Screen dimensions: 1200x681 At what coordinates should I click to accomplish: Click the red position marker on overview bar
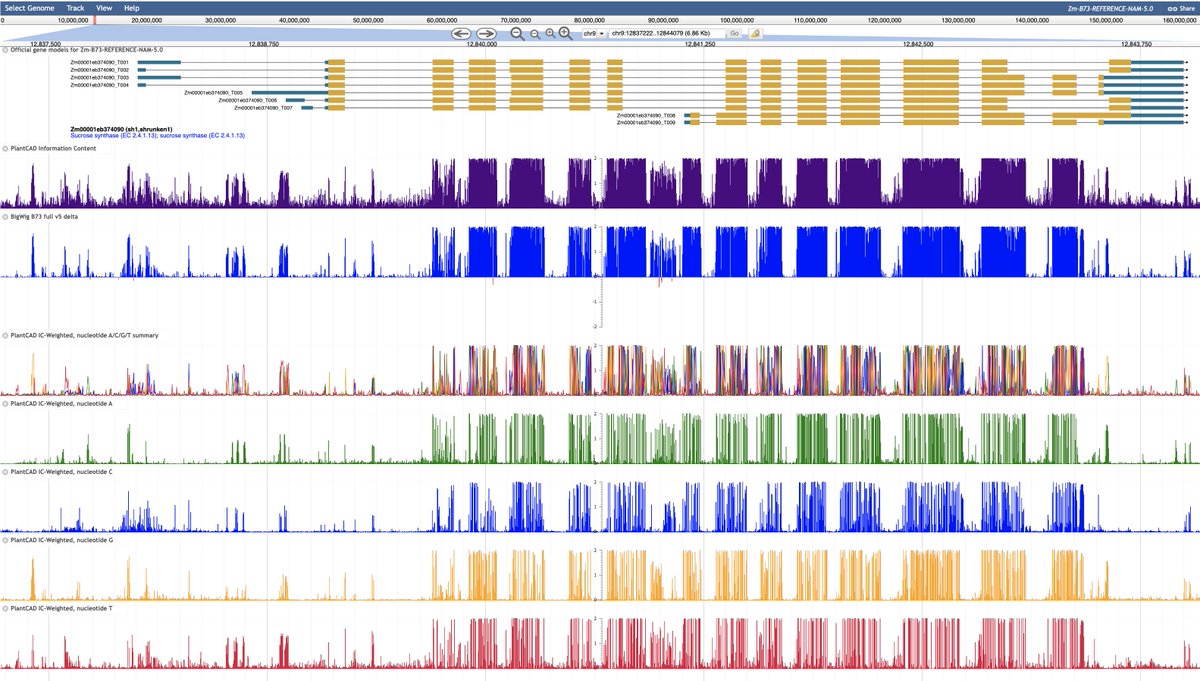coord(95,20)
